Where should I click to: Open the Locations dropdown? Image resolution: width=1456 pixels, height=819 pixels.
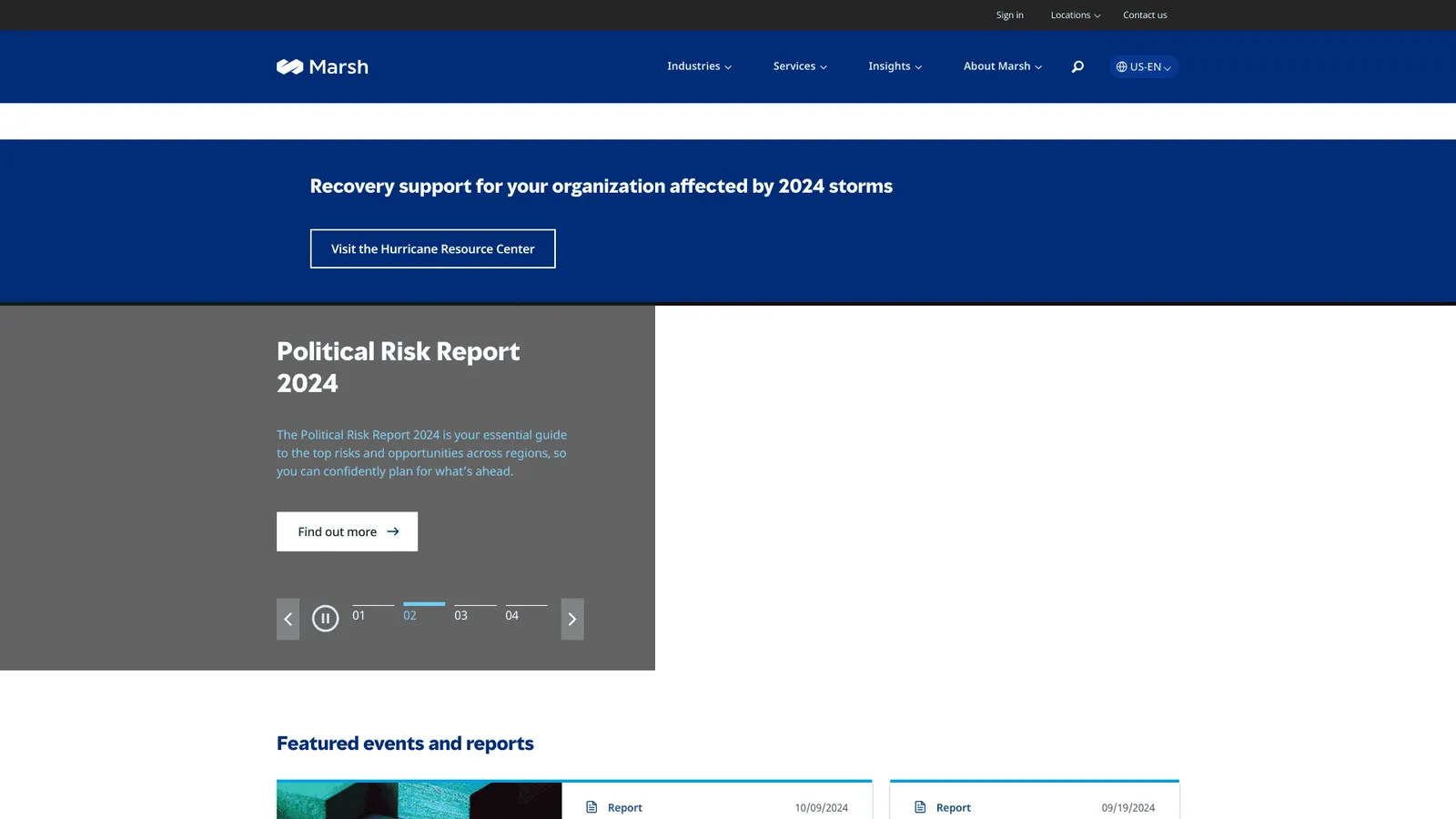(x=1076, y=15)
